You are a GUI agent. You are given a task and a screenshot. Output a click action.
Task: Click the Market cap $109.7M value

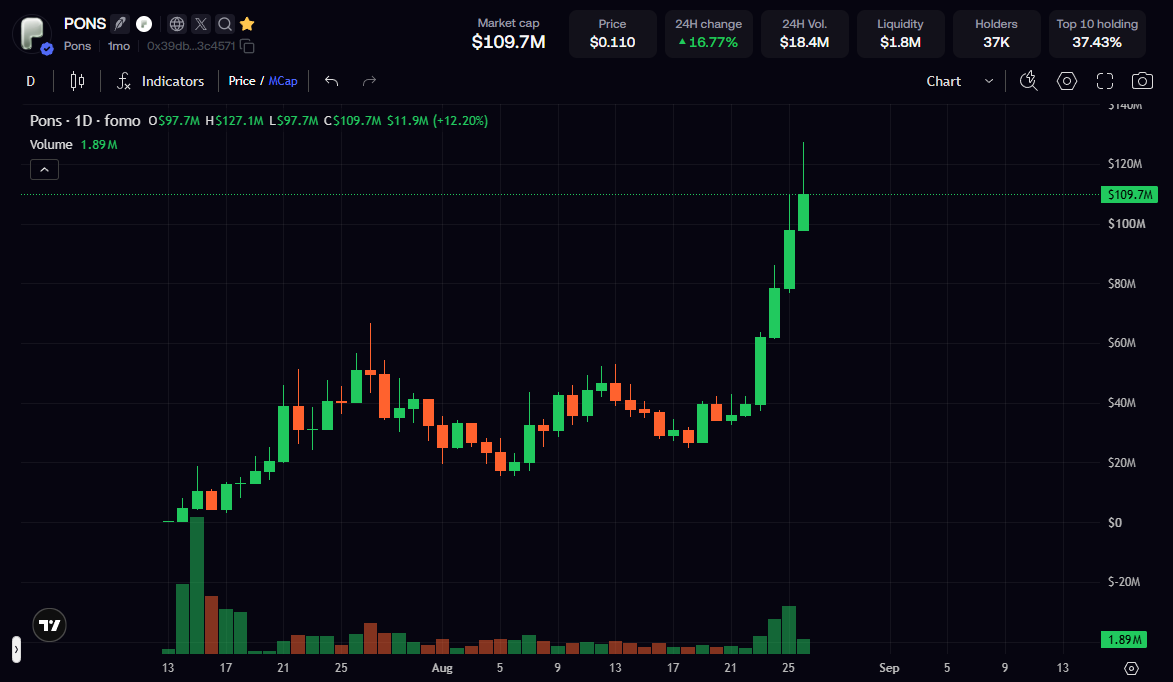(509, 42)
